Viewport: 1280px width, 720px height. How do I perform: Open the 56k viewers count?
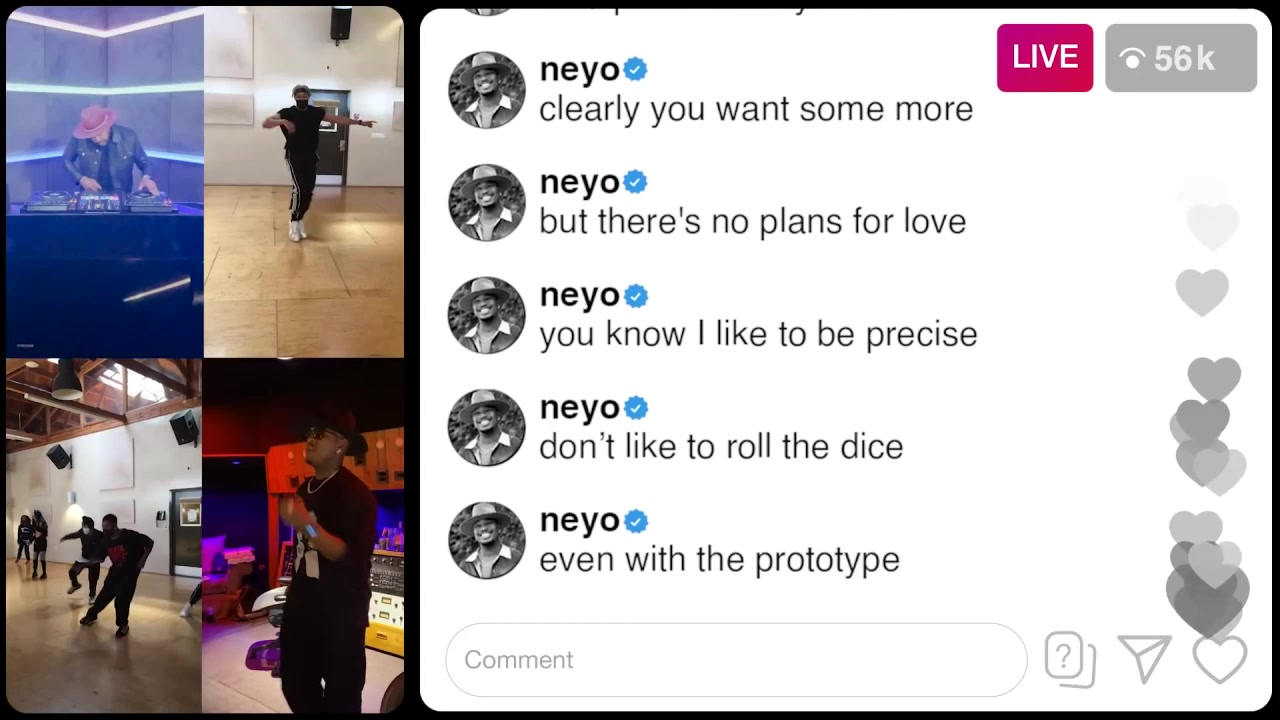tap(1181, 58)
